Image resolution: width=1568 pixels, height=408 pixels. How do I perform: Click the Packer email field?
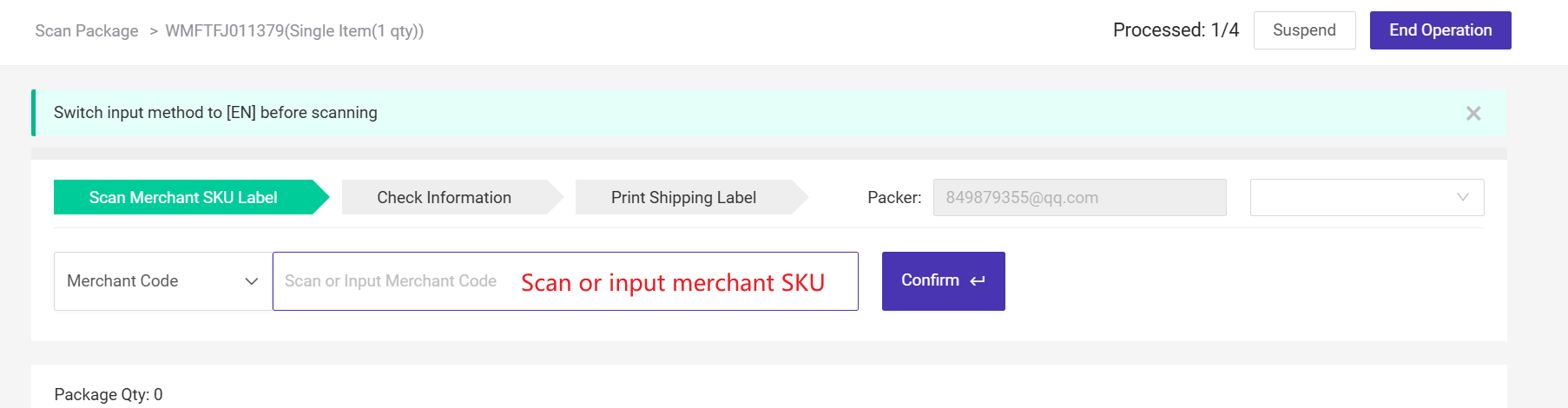pyautogui.click(x=1080, y=197)
